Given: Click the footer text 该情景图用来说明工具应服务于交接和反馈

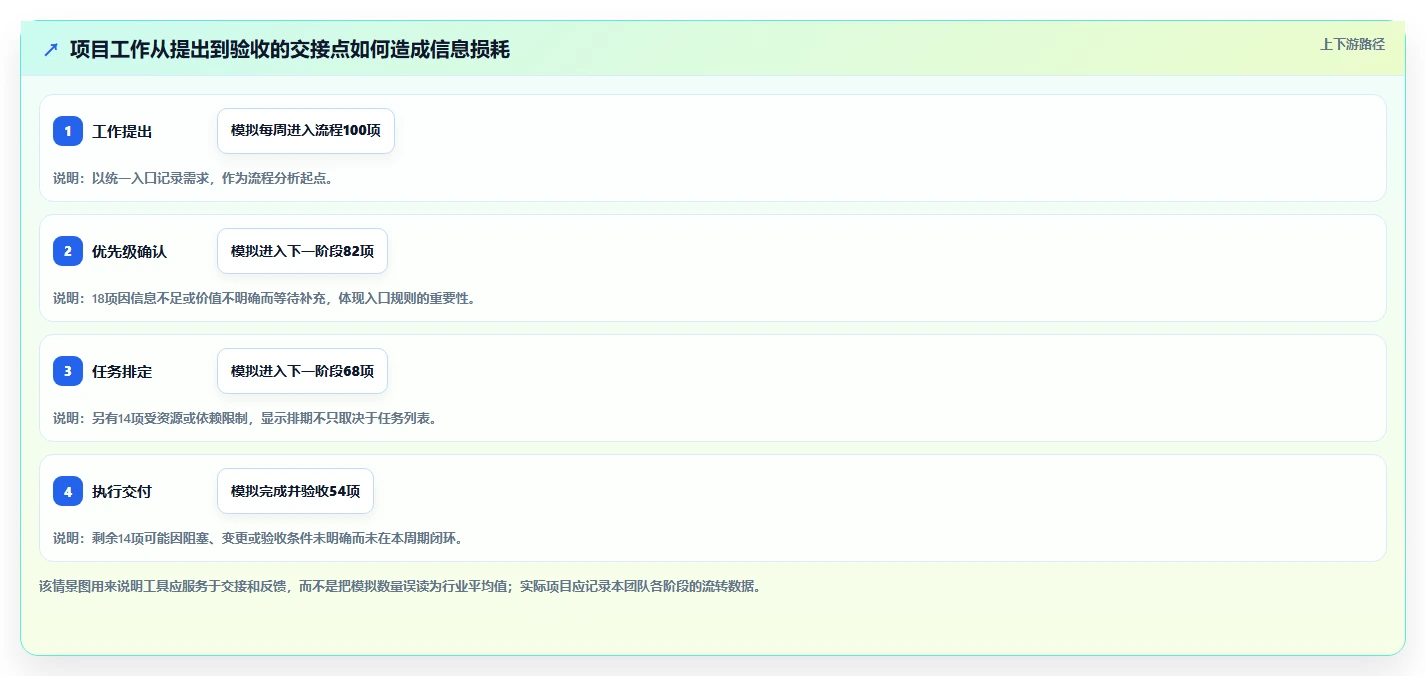Looking at the screenshot, I should tap(400, 586).
